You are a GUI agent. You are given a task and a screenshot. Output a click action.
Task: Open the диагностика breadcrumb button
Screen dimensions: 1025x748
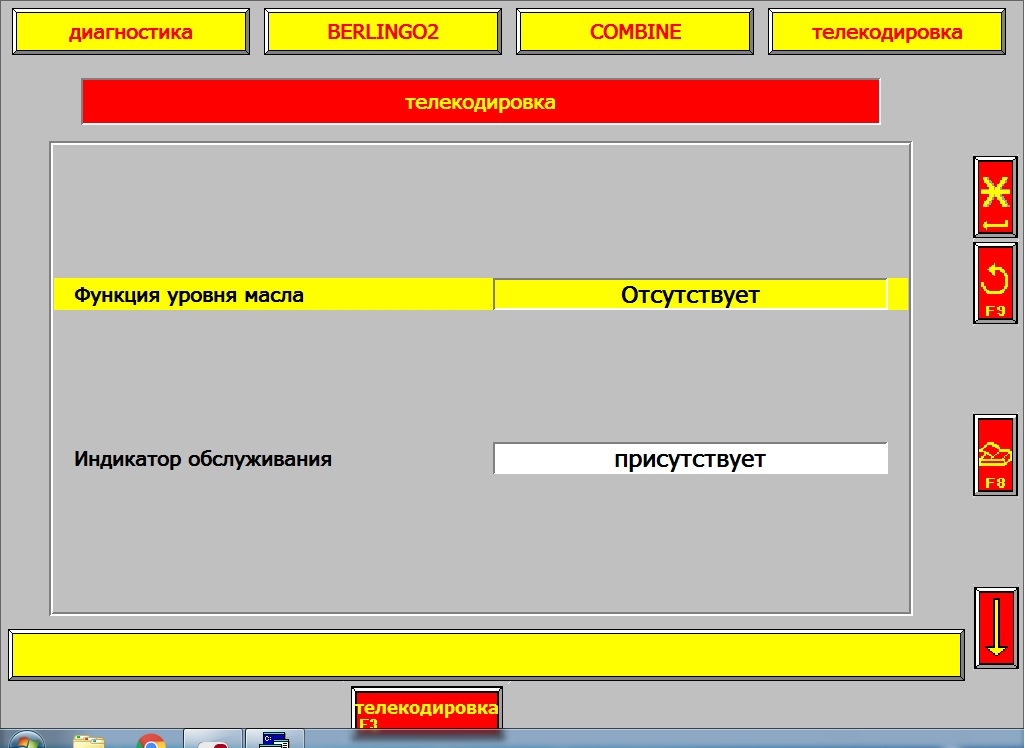click(x=131, y=31)
